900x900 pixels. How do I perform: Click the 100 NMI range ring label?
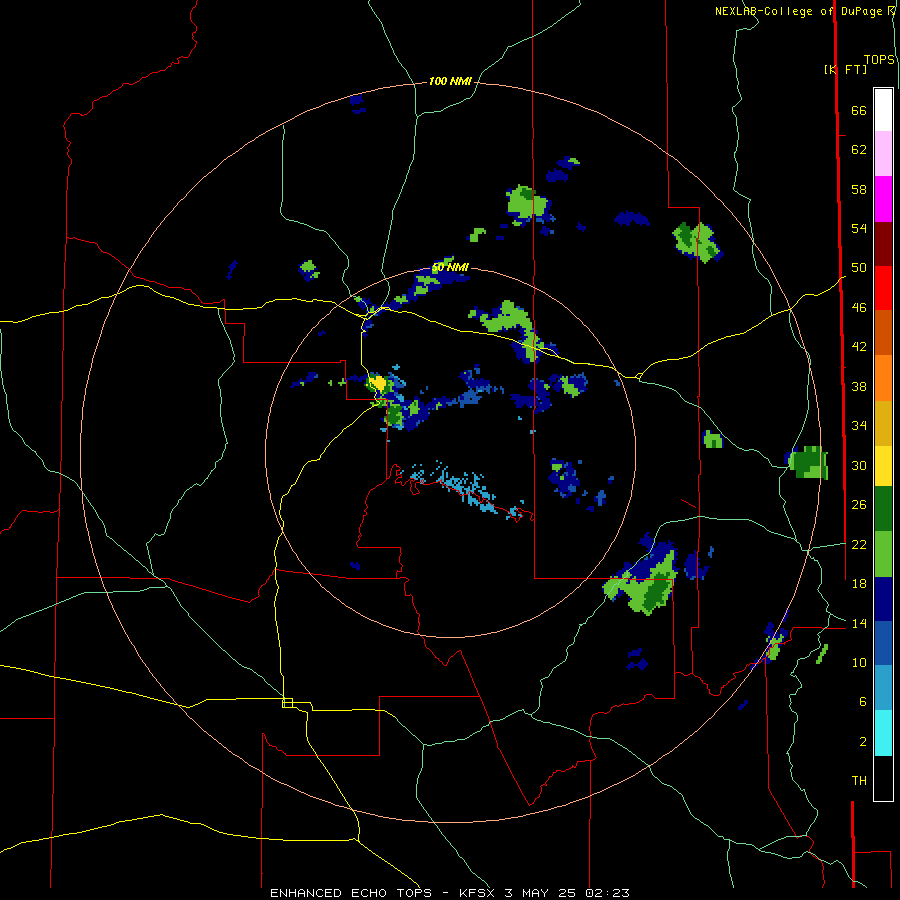pyautogui.click(x=450, y=81)
